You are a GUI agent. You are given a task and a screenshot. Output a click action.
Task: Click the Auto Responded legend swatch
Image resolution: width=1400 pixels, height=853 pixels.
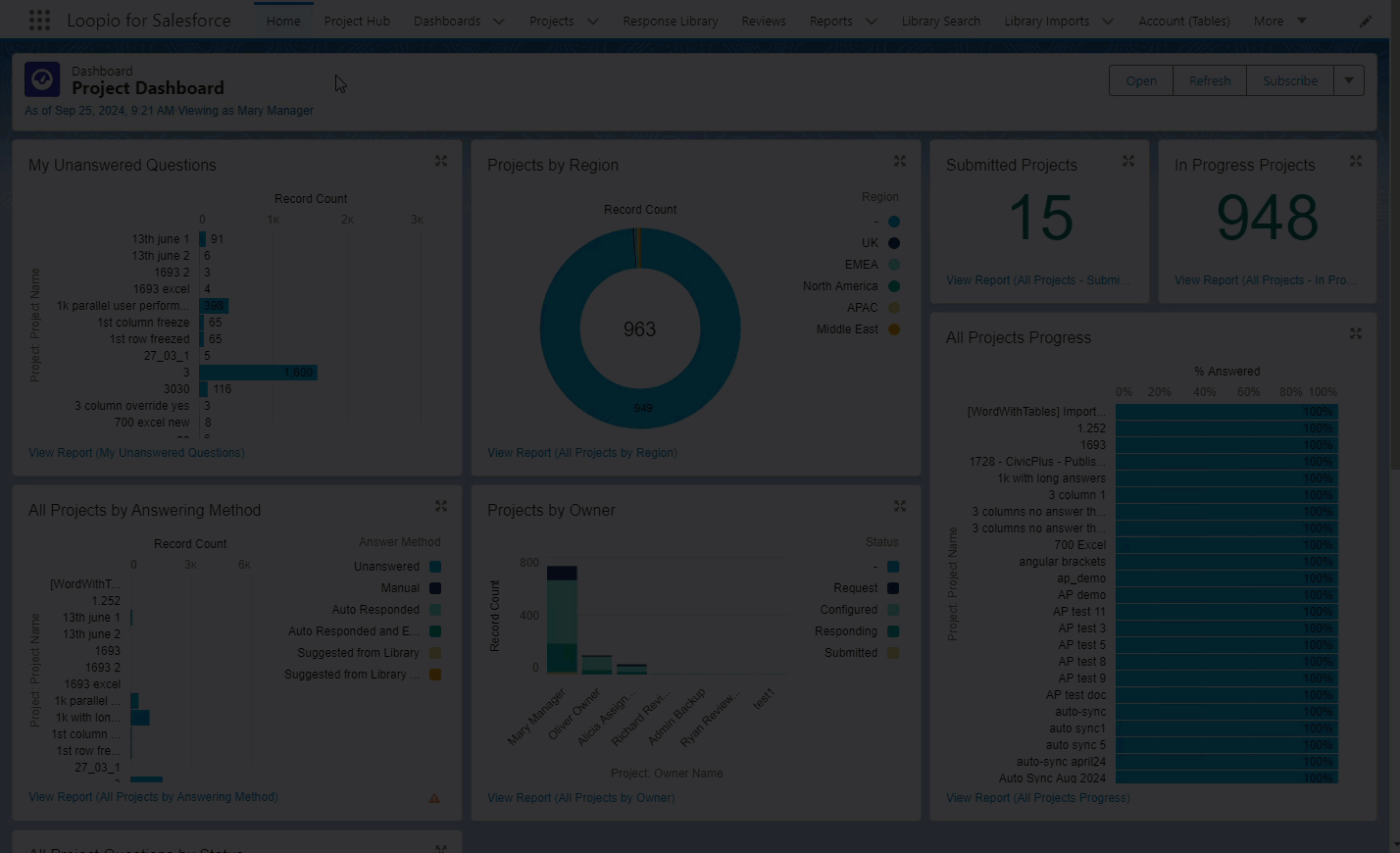(x=435, y=610)
